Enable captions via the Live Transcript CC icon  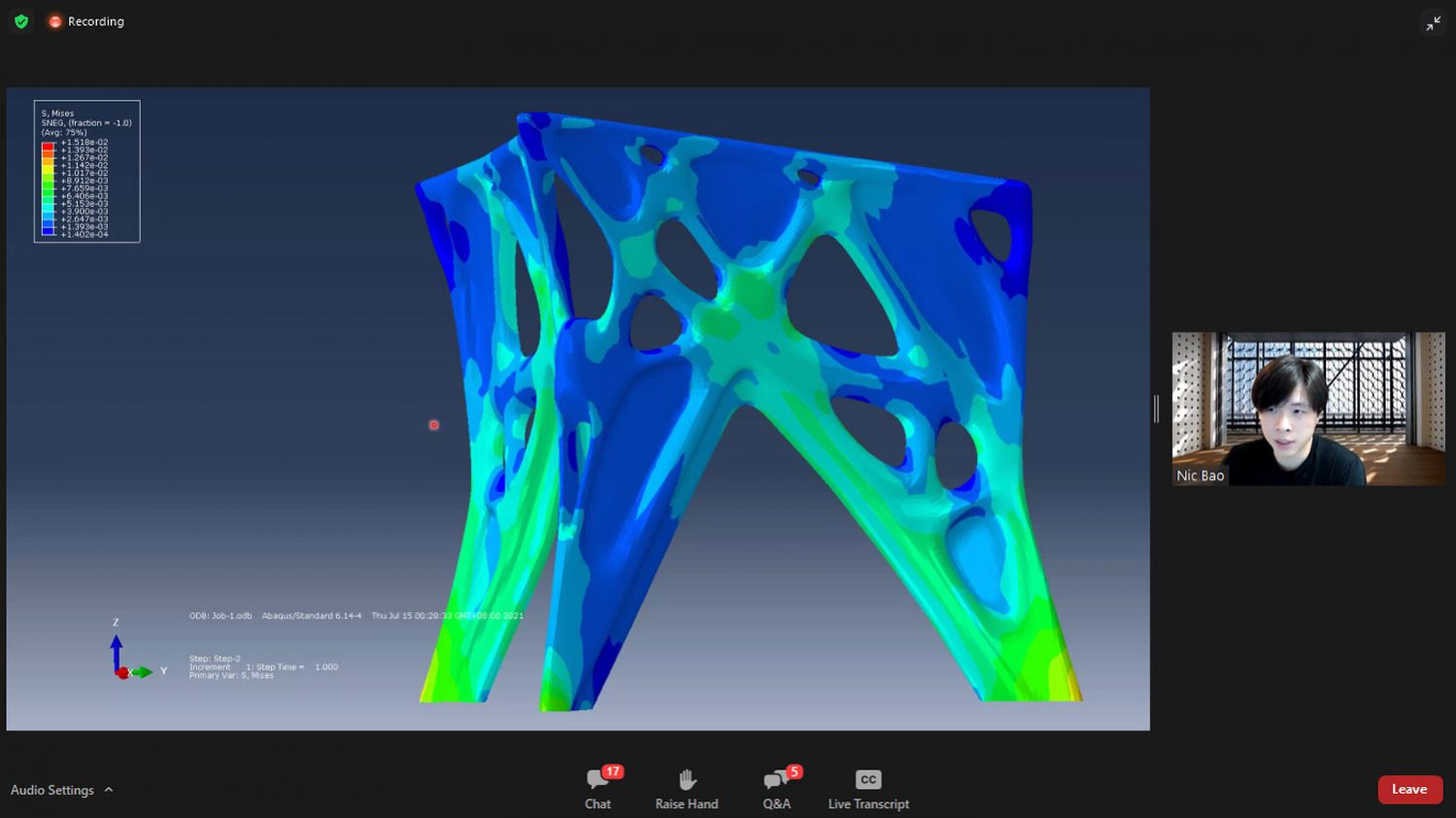[x=867, y=778]
